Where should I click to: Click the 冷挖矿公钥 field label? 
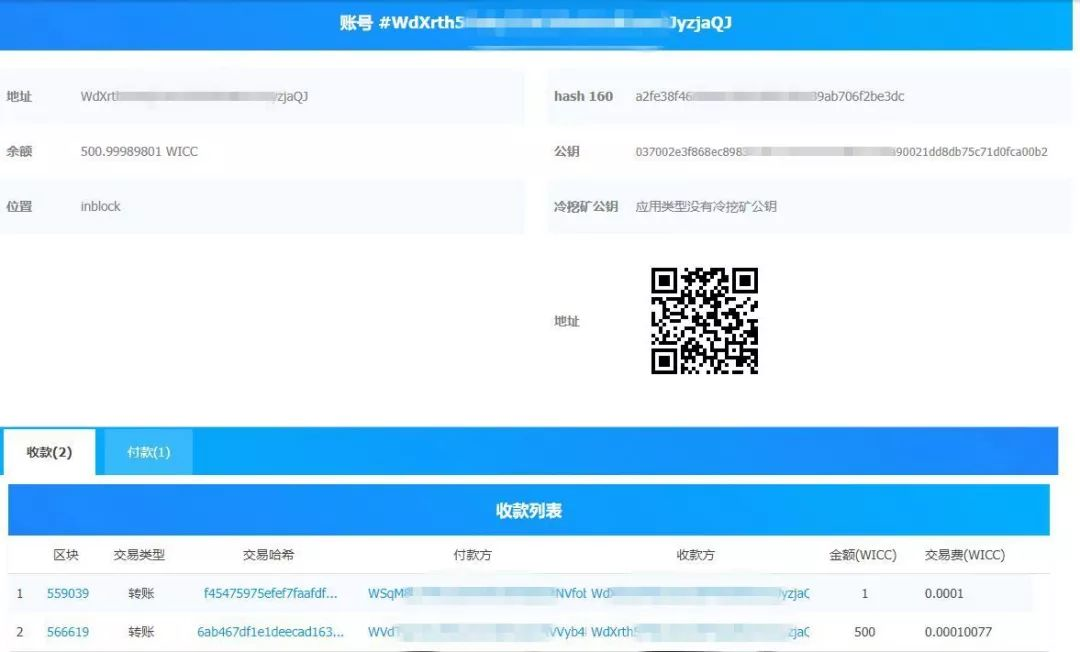[586, 207]
